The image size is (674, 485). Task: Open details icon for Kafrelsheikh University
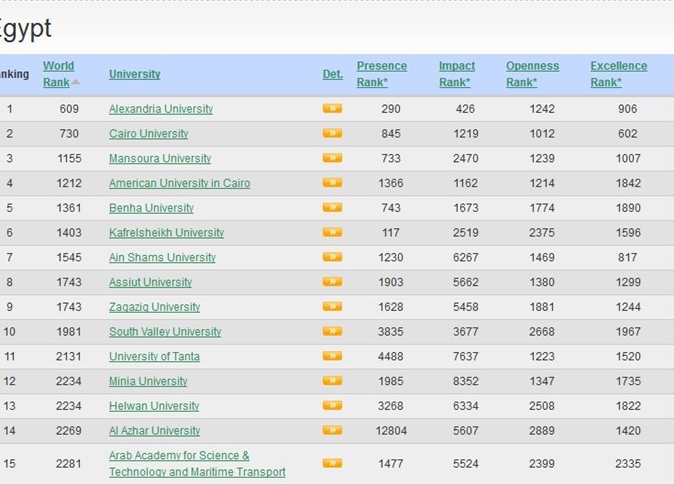332,232
